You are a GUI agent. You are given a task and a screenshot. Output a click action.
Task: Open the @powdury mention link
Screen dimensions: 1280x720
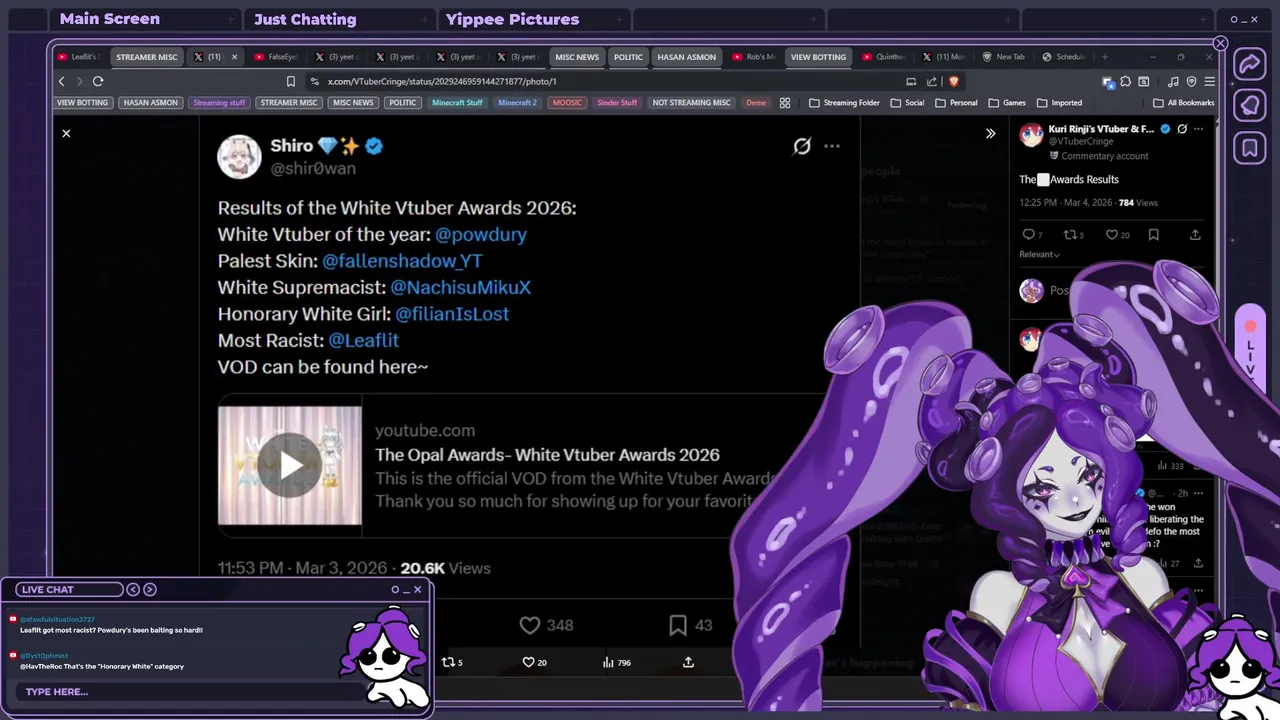coord(481,235)
